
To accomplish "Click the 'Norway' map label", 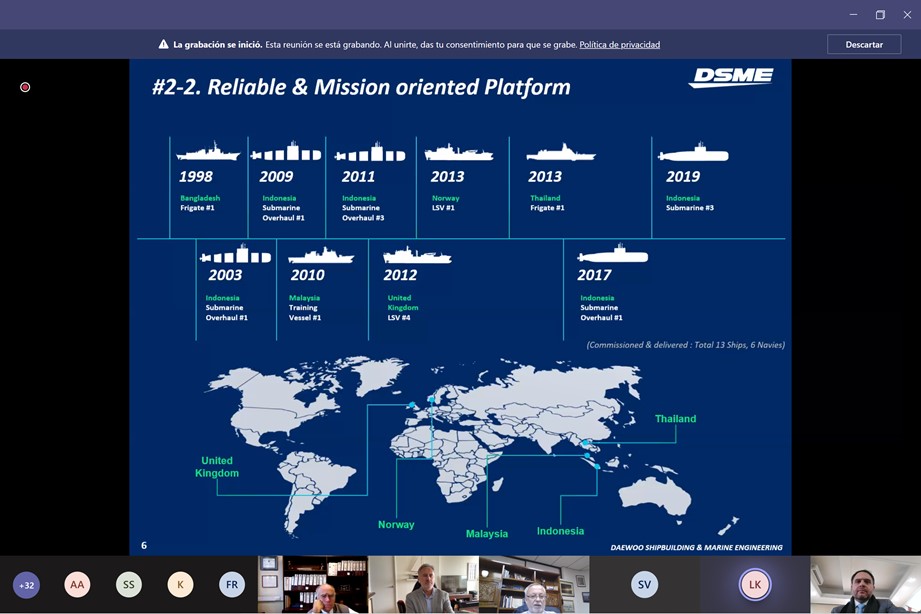I will pyautogui.click(x=396, y=525).
